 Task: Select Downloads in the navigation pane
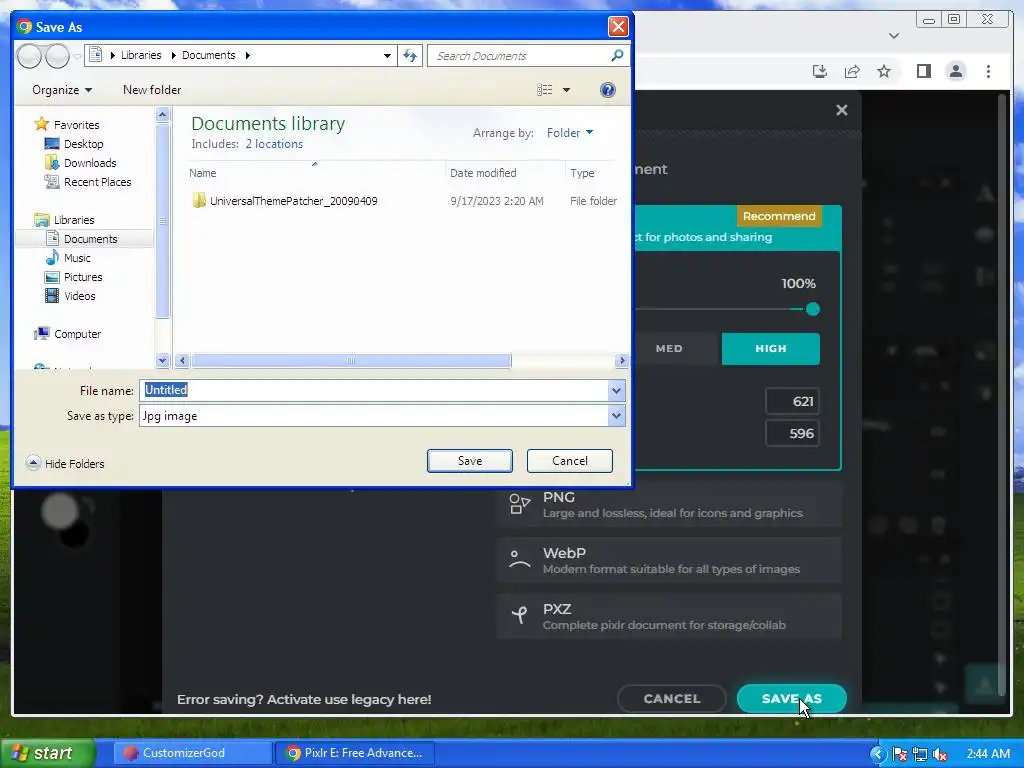click(80, 163)
